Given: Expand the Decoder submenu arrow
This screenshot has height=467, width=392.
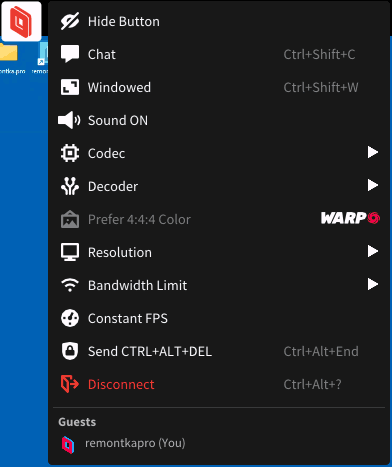Looking at the screenshot, I should [373, 185].
